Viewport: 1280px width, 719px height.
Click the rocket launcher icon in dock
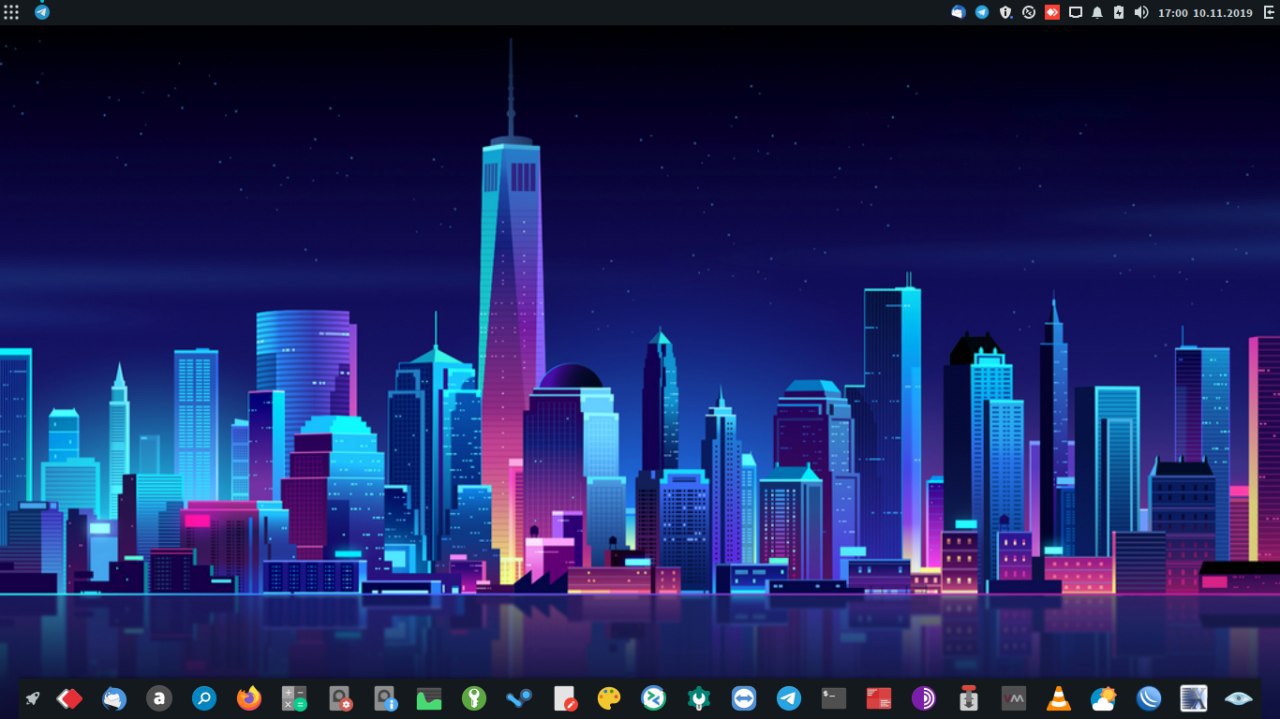coord(33,698)
